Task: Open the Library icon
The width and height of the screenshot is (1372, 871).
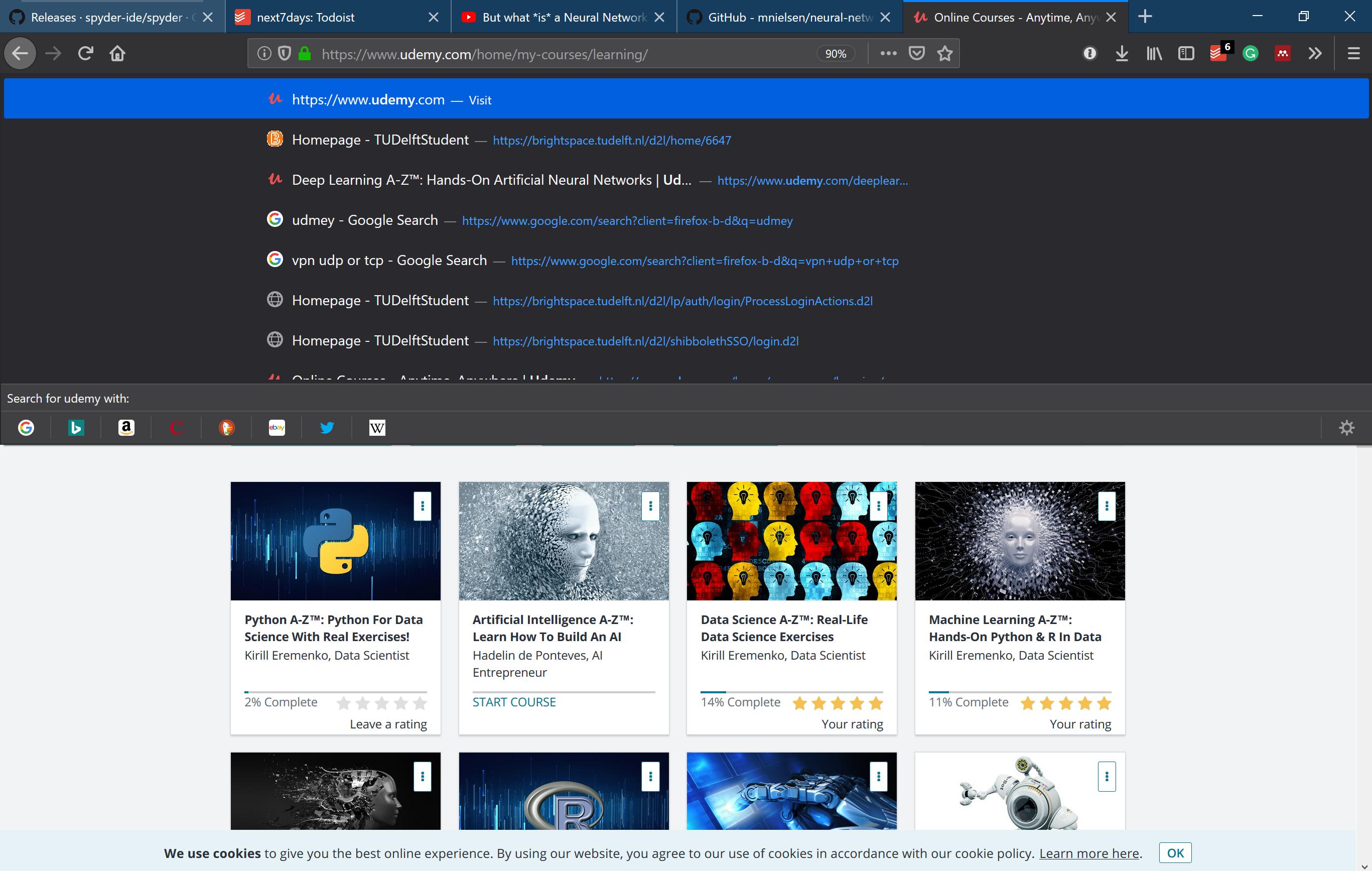Action: pos(1154,54)
